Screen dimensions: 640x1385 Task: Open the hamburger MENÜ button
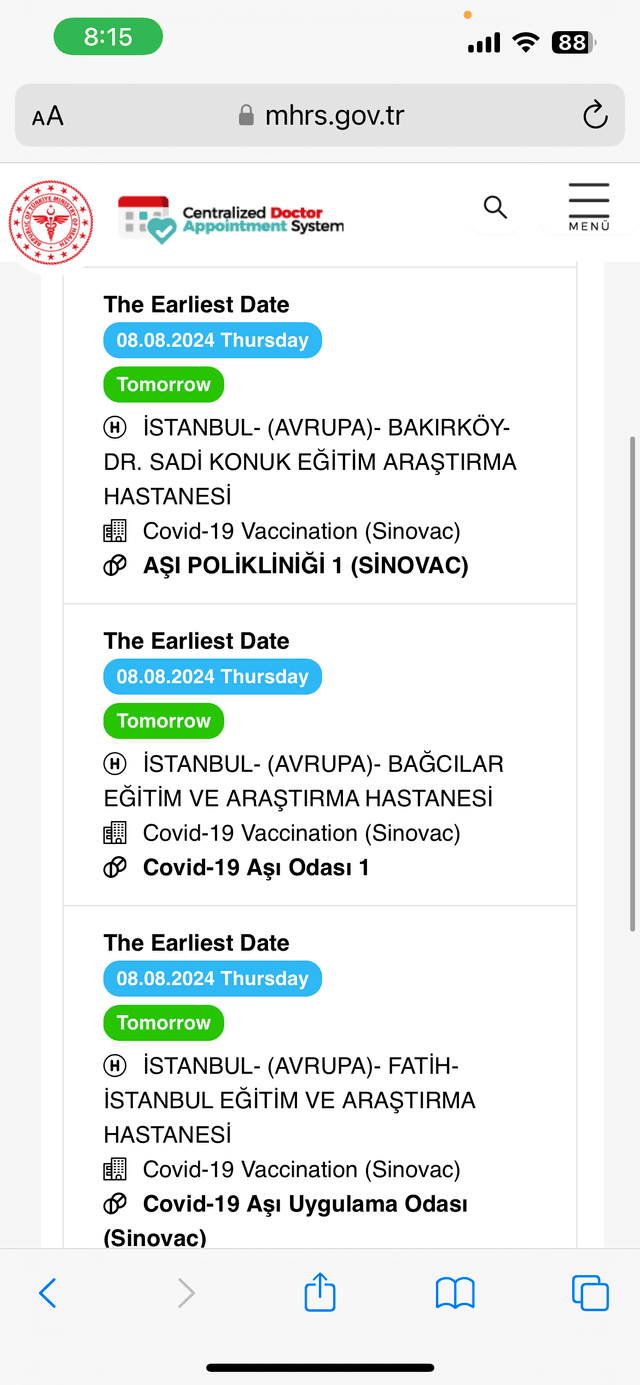(589, 207)
